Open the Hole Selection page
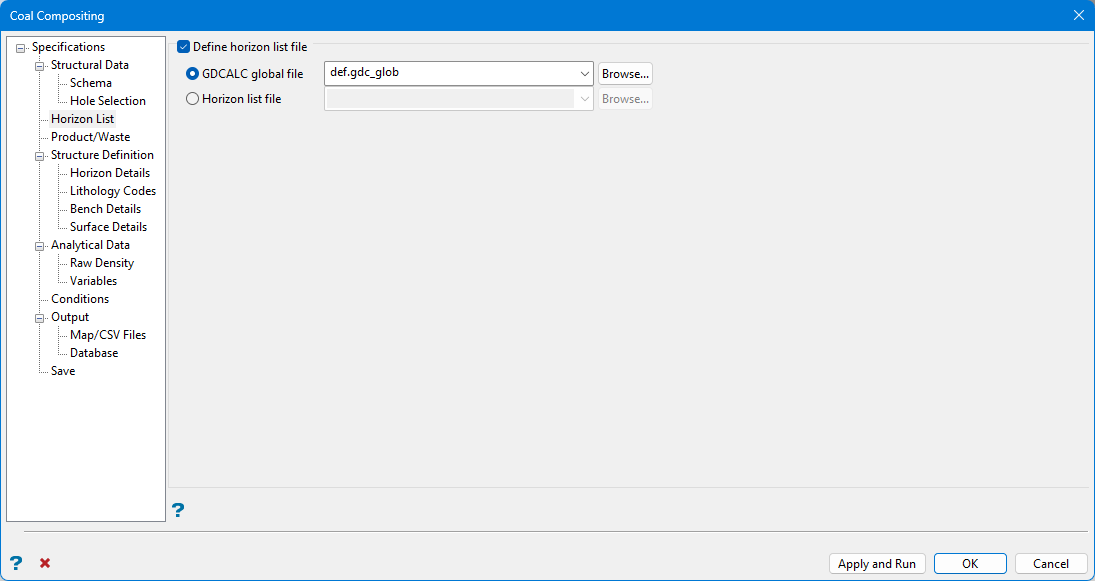Image resolution: width=1095 pixels, height=581 pixels. click(x=108, y=101)
